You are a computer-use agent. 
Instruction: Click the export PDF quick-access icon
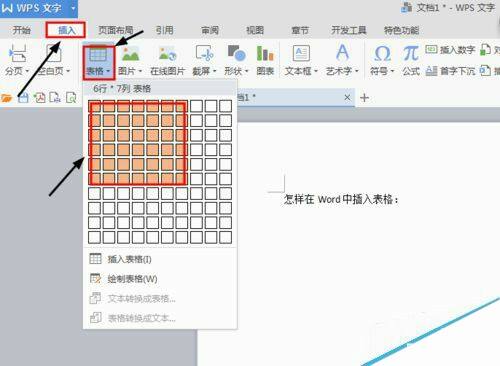pyautogui.click(x=39, y=98)
